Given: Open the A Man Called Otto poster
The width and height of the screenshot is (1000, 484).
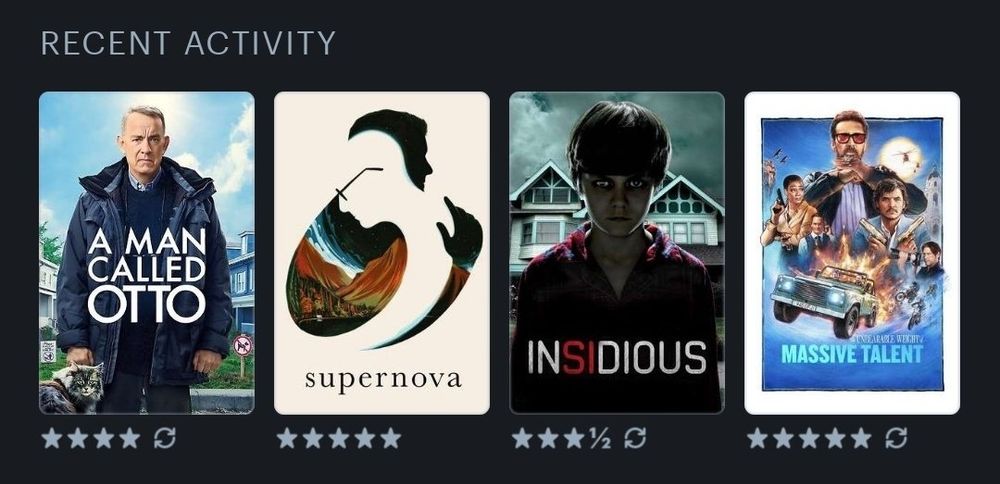Looking at the screenshot, I should [x=147, y=253].
